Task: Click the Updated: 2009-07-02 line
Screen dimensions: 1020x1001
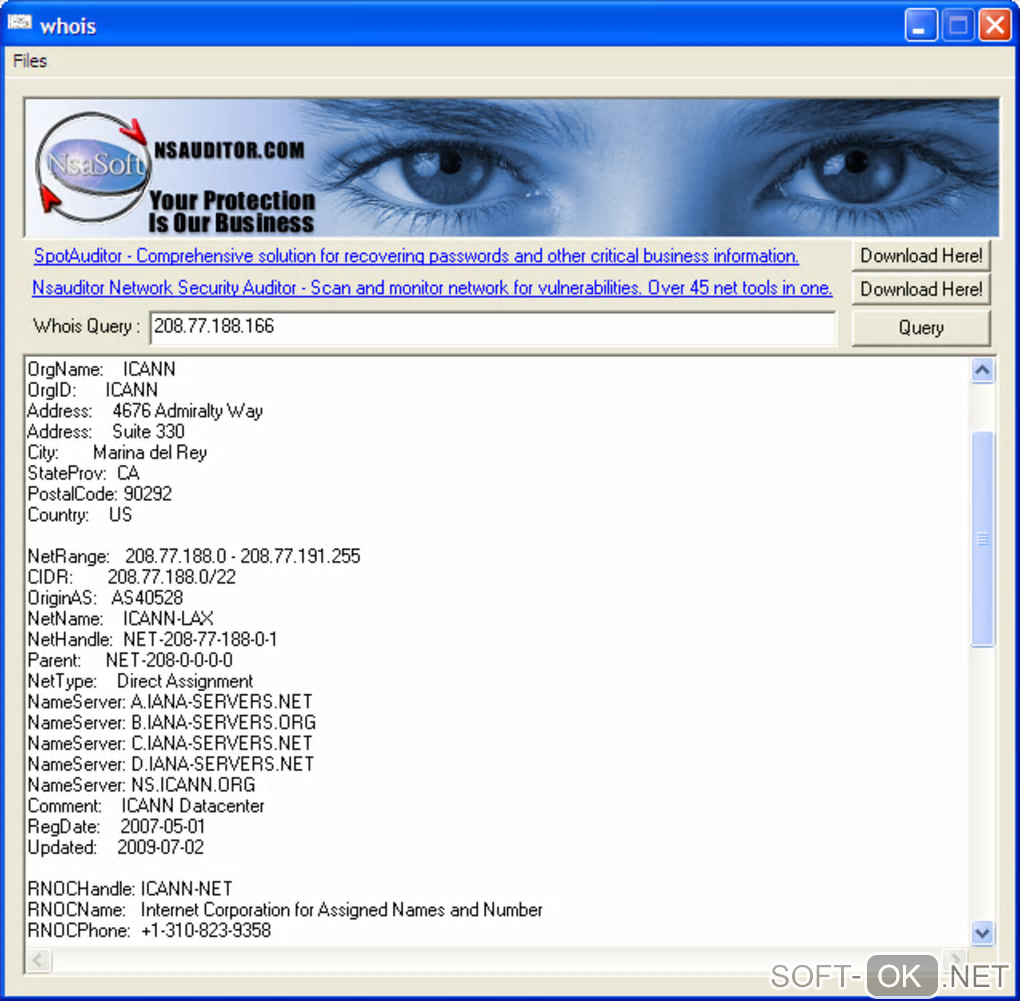Action: [116, 848]
